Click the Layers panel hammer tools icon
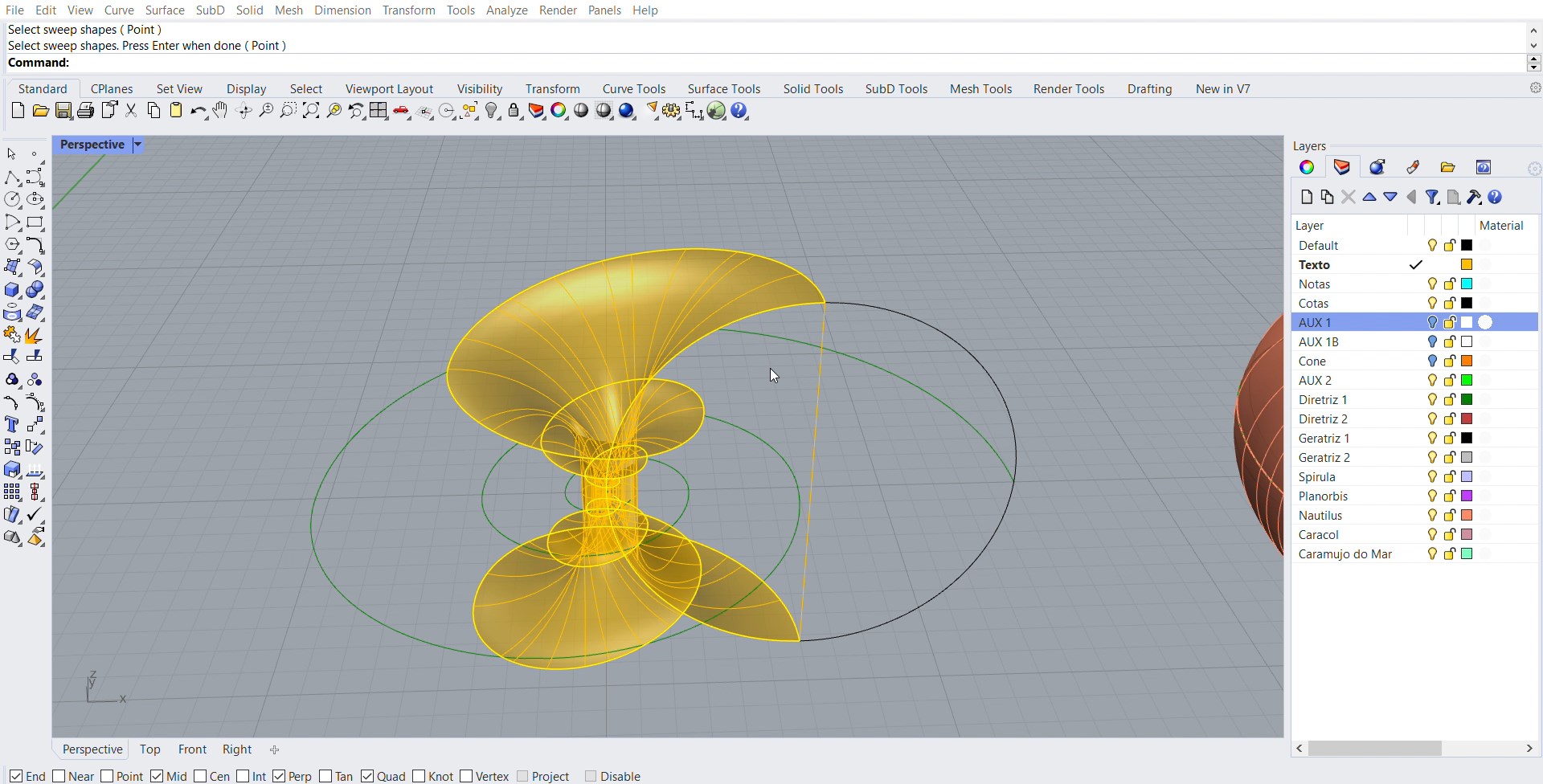 [1474, 197]
